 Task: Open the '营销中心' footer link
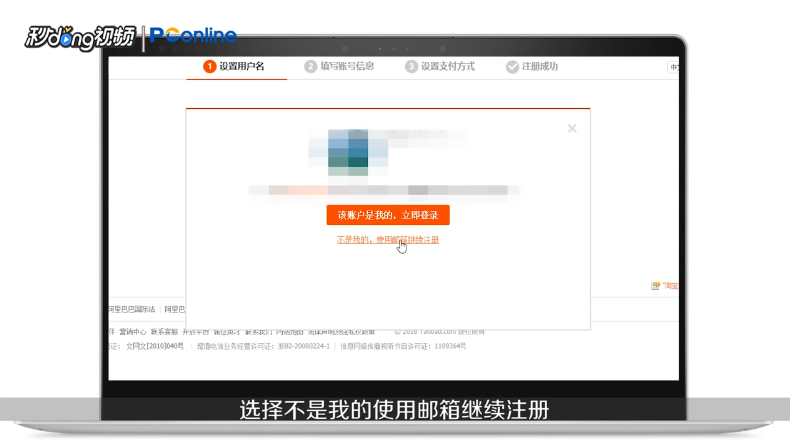coord(133,332)
